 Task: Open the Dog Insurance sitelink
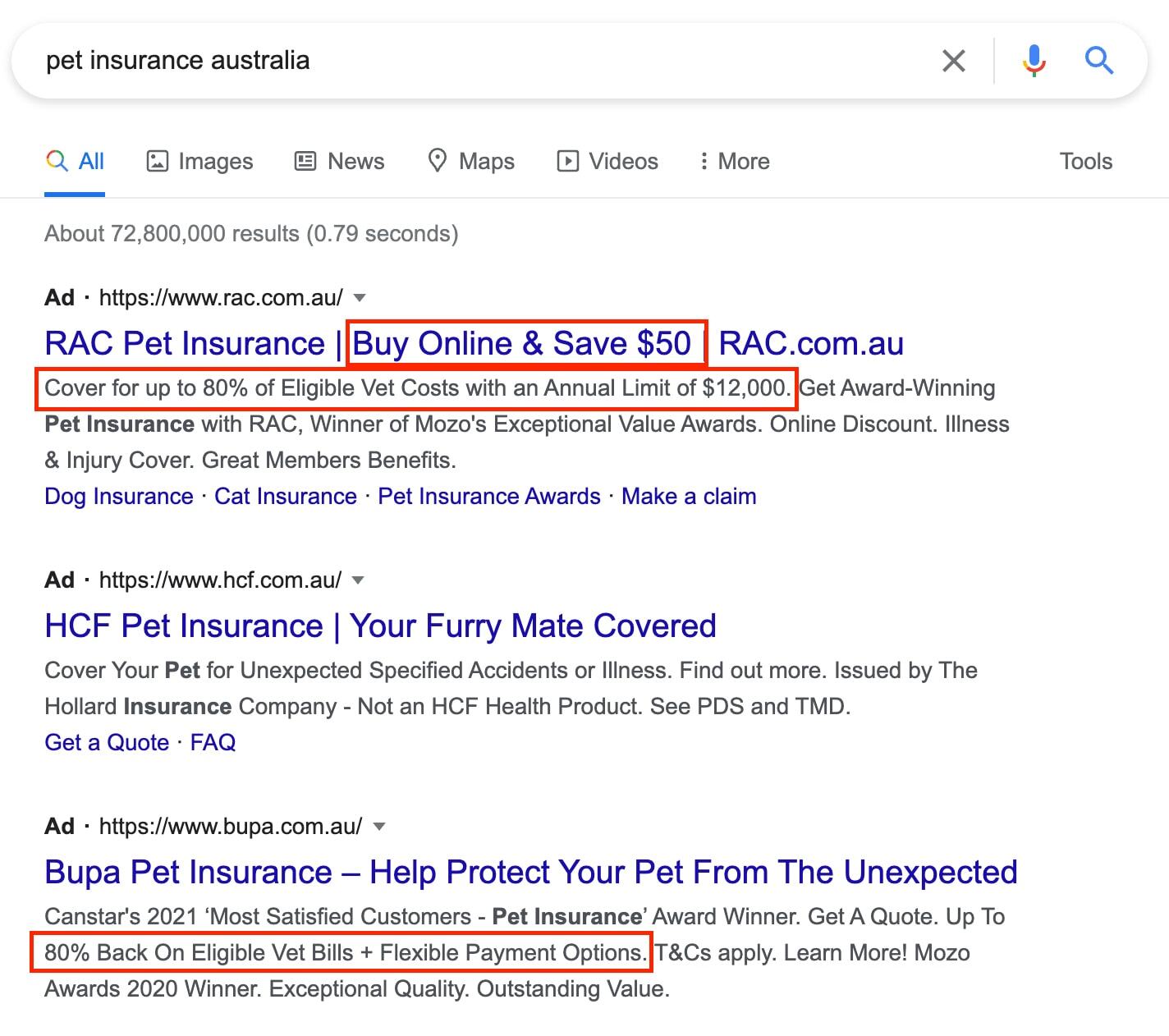[x=119, y=497]
